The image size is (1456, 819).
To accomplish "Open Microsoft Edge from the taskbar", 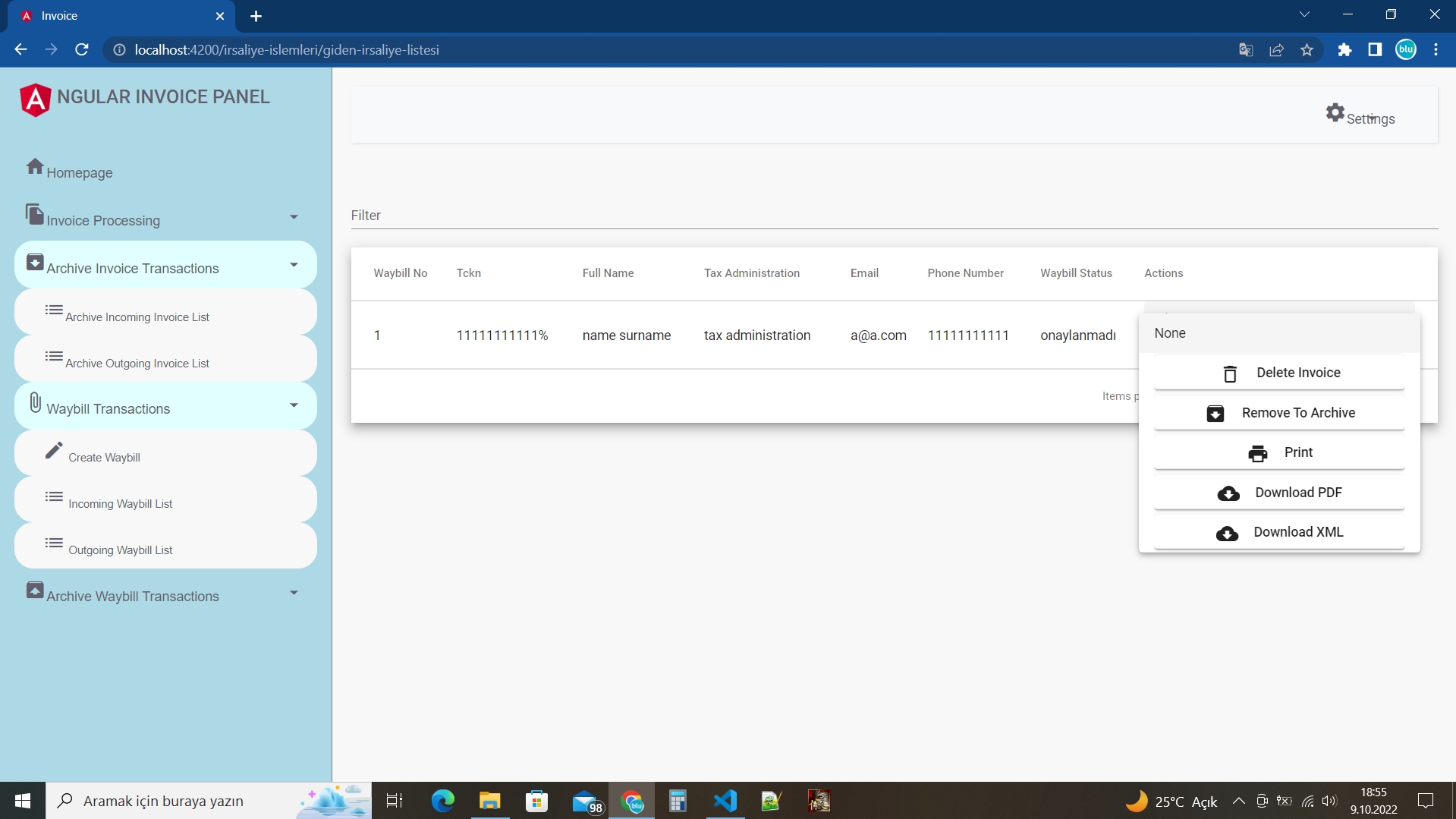I will coord(442,801).
